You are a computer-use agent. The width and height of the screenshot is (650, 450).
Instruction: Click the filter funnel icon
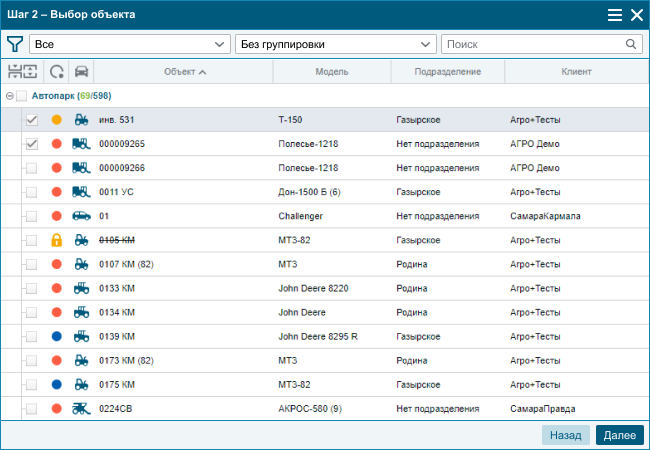pos(15,44)
